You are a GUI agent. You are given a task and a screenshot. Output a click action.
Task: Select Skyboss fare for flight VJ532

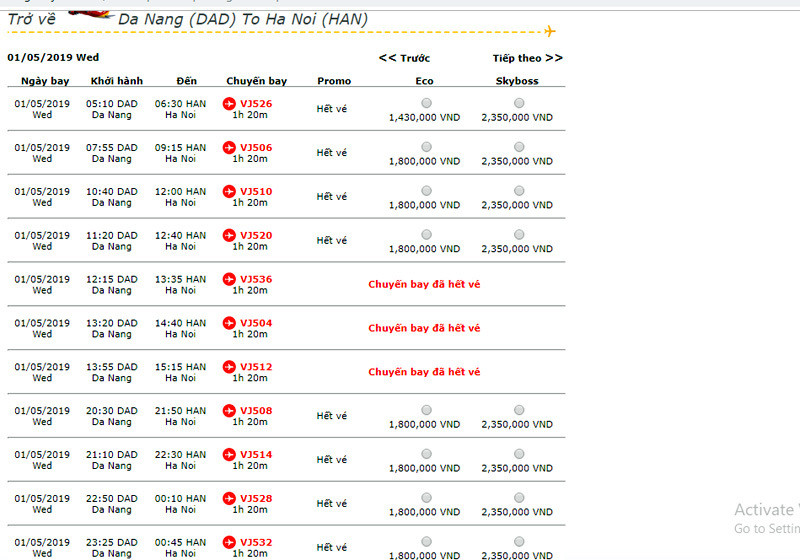coord(519,542)
